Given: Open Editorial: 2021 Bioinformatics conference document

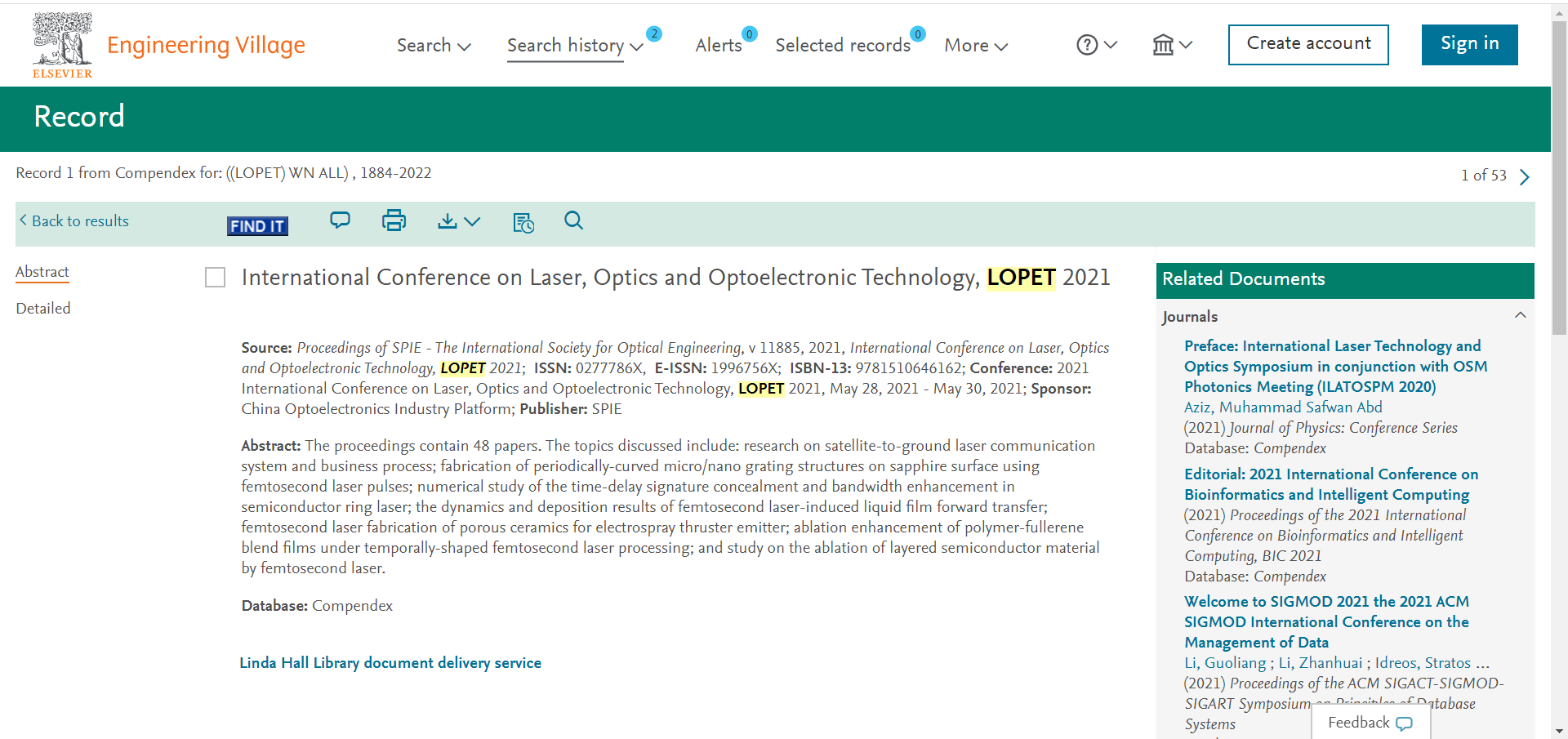Looking at the screenshot, I should pos(1331,484).
